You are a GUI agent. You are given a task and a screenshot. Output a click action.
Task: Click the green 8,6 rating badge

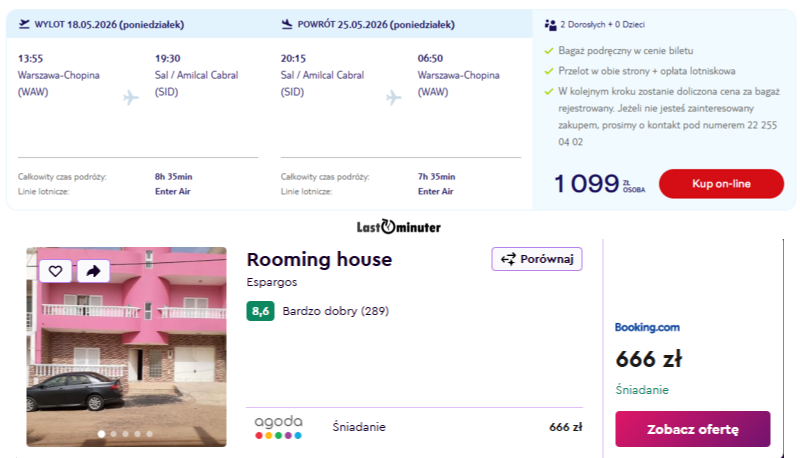(260, 311)
